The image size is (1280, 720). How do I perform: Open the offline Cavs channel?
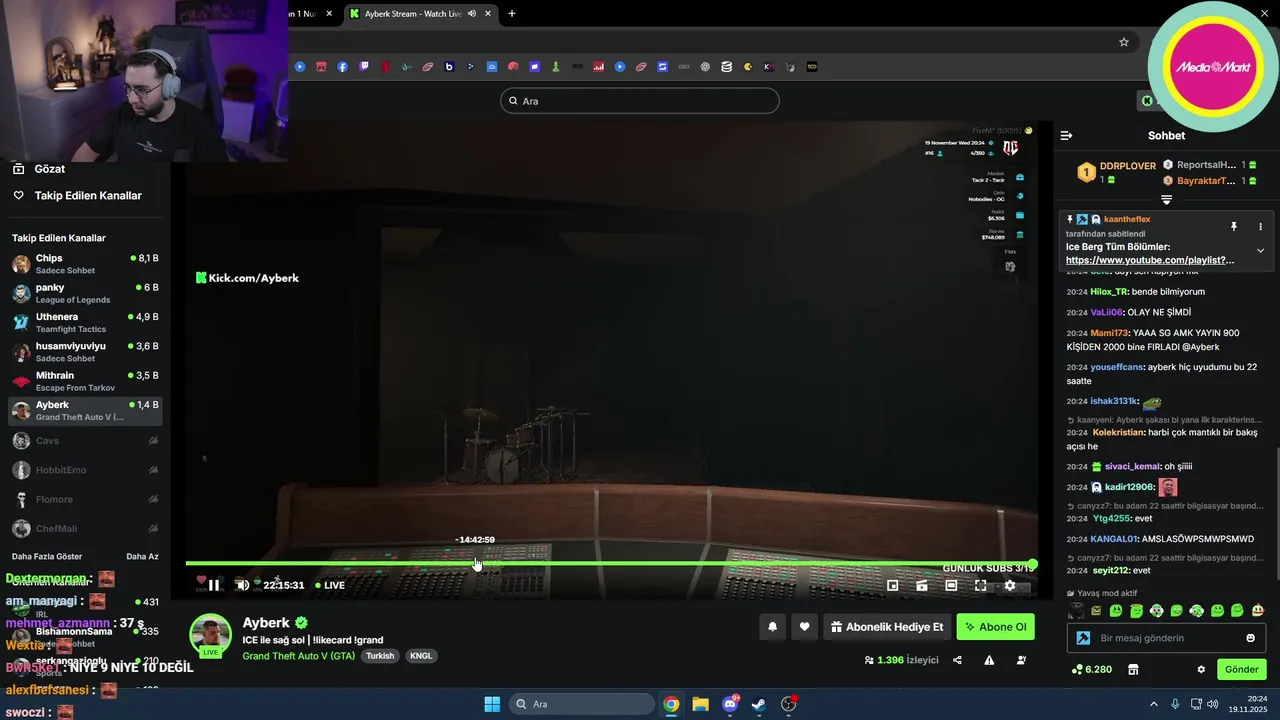pos(85,441)
